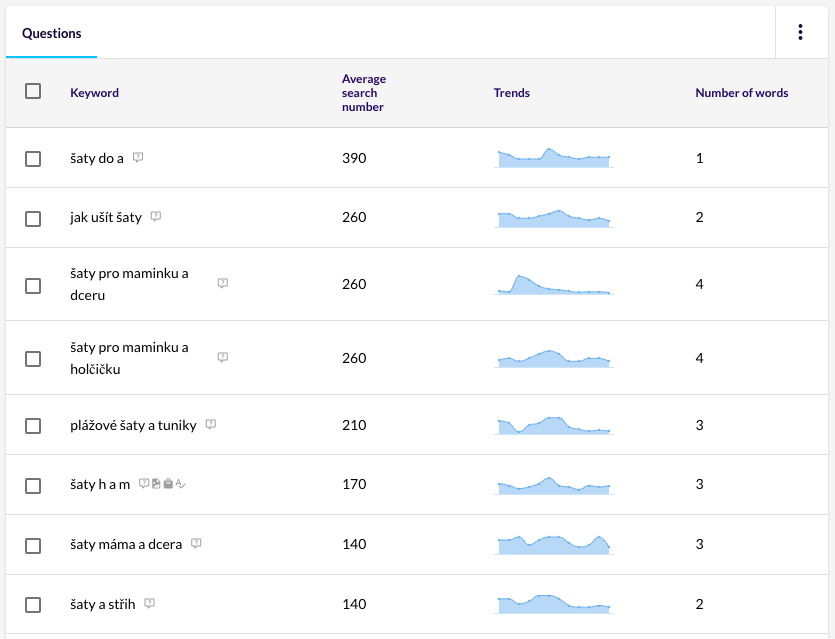835x639 pixels.
Task: View trend chart for "šaty h a m"
Action: point(554,486)
